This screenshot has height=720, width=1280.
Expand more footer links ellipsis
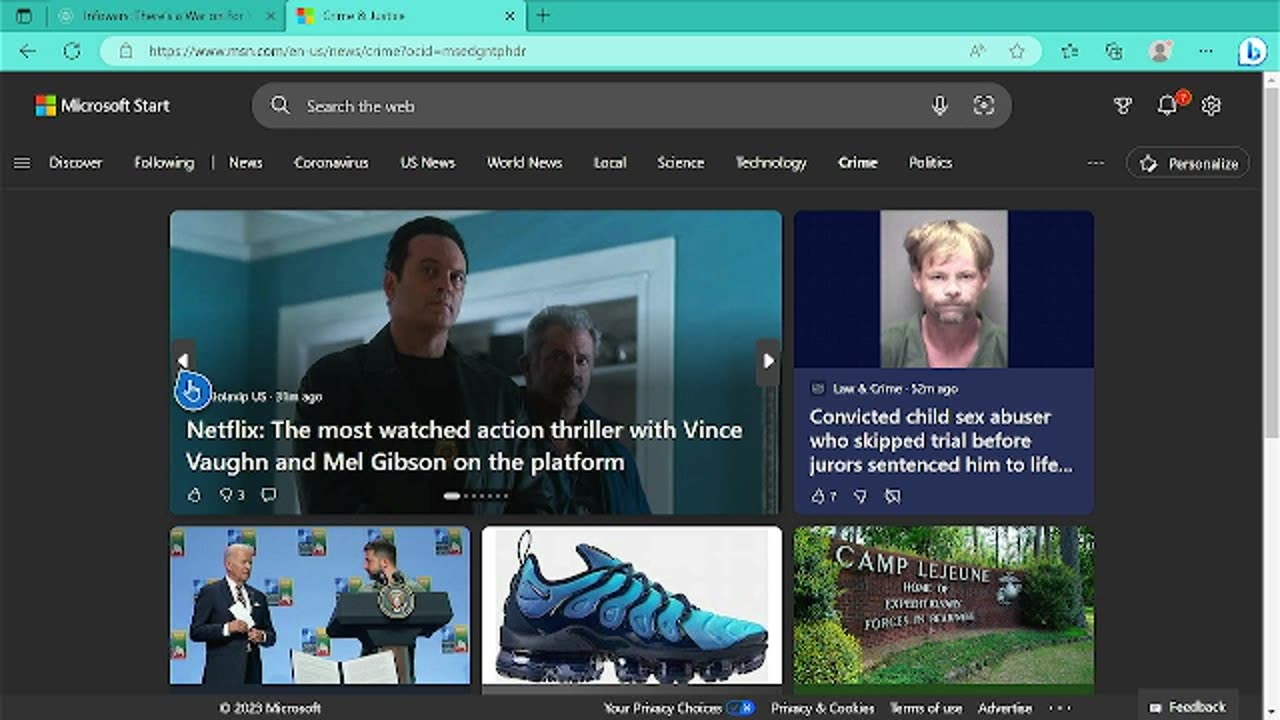click(x=1060, y=708)
